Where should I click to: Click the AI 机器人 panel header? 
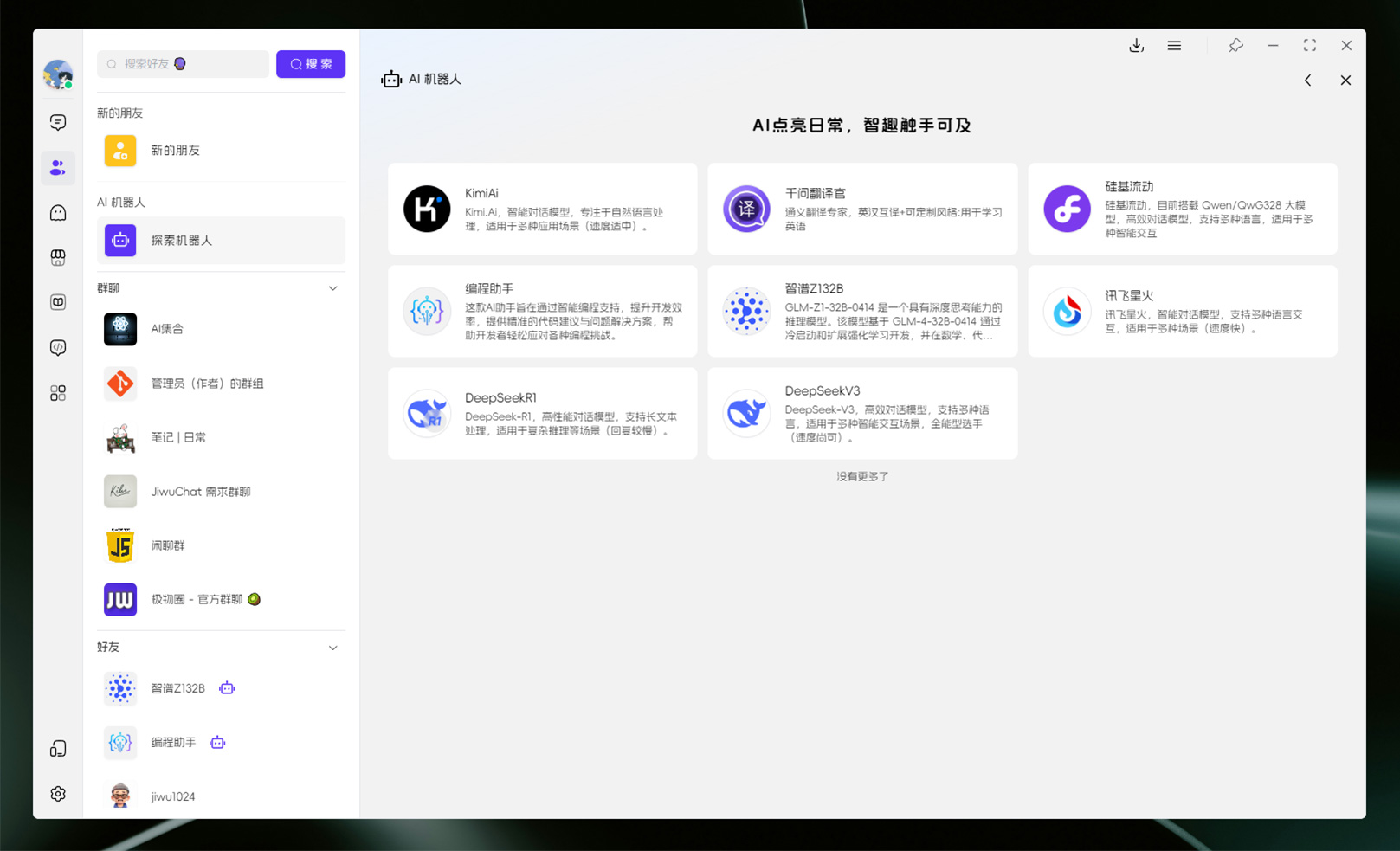pyautogui.click(x=422, y=79)
